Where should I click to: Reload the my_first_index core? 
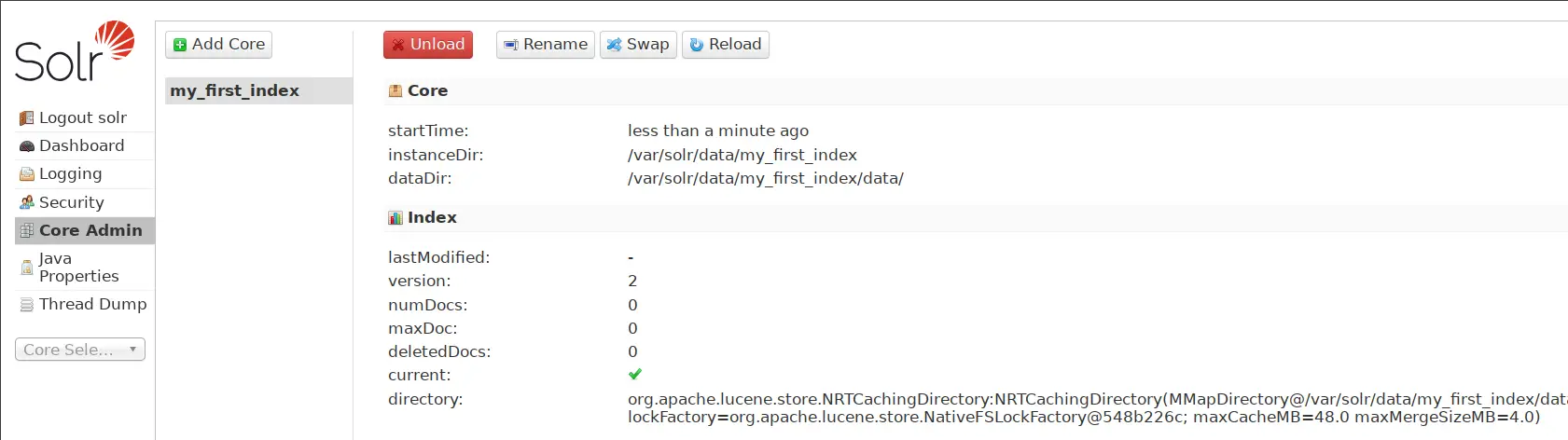725,45
